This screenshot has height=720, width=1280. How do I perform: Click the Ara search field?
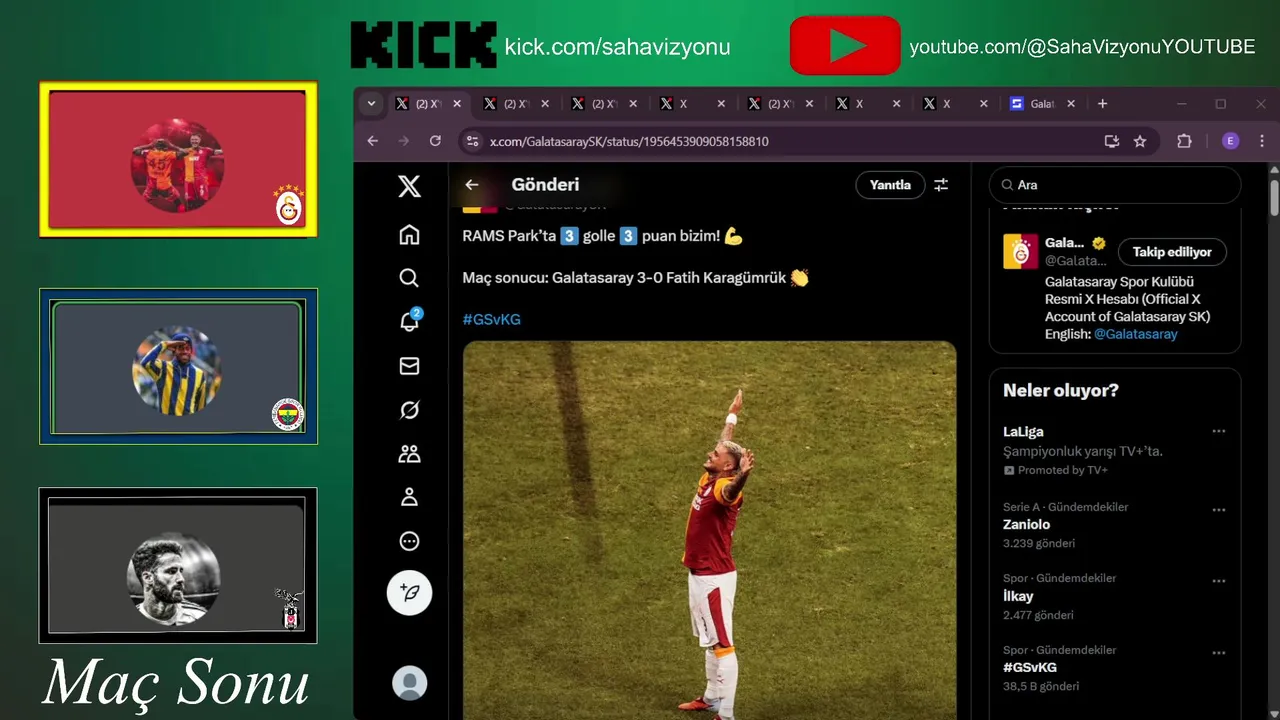(x=1115, y=185)
